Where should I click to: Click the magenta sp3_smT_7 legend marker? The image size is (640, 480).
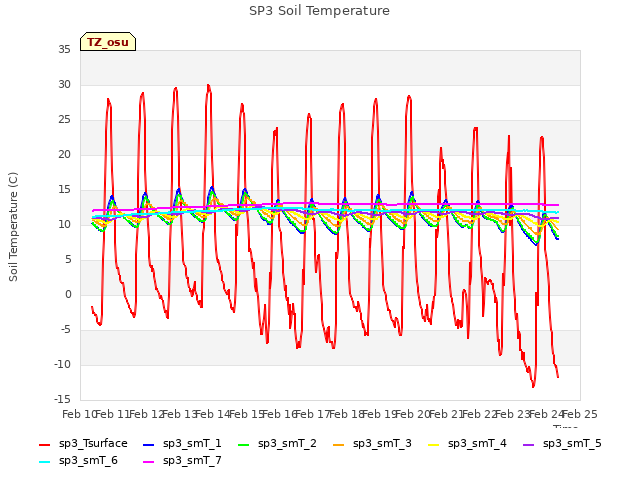(149, 462)
